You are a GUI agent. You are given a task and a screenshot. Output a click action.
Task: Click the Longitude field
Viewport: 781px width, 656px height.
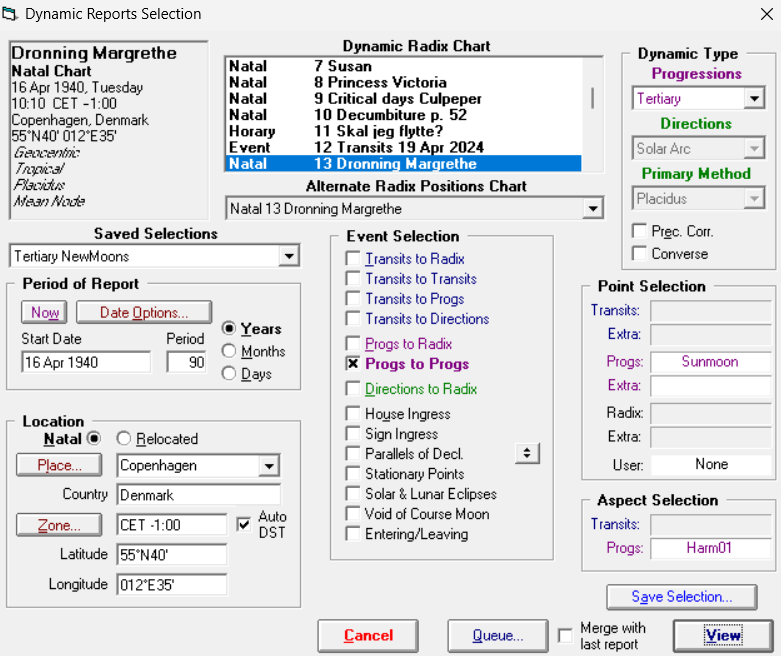[172, 585]
